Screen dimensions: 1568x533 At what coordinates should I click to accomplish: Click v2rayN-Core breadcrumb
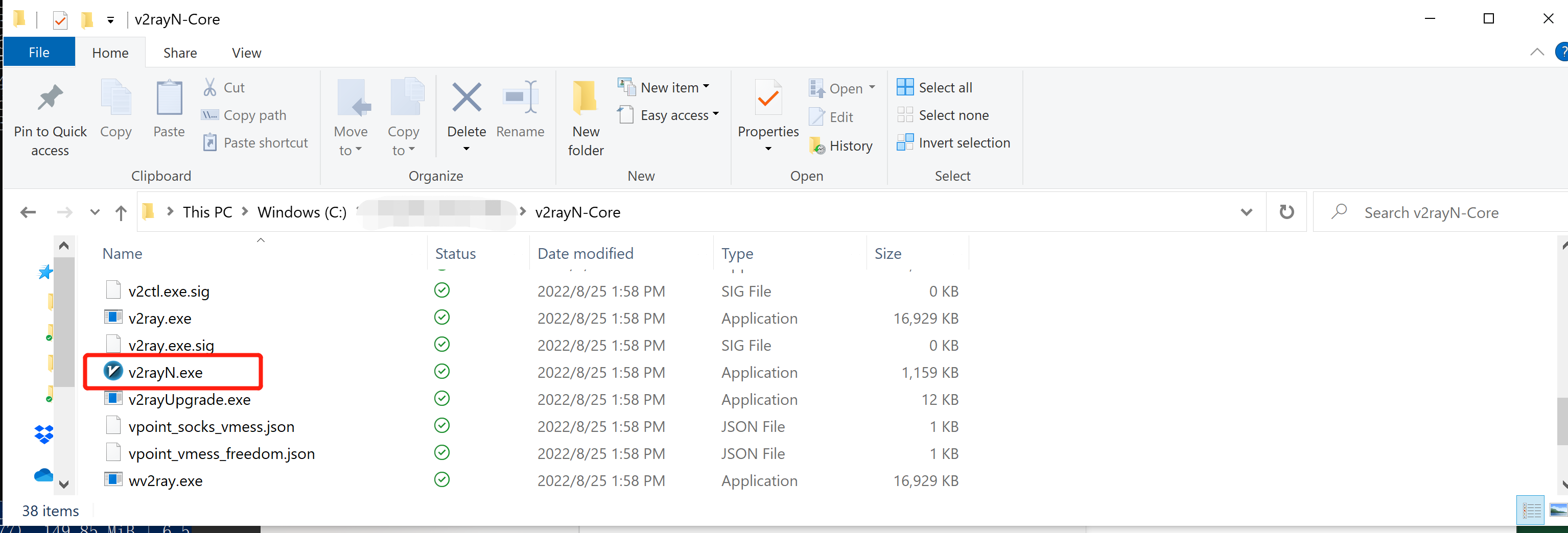point(578,212)
